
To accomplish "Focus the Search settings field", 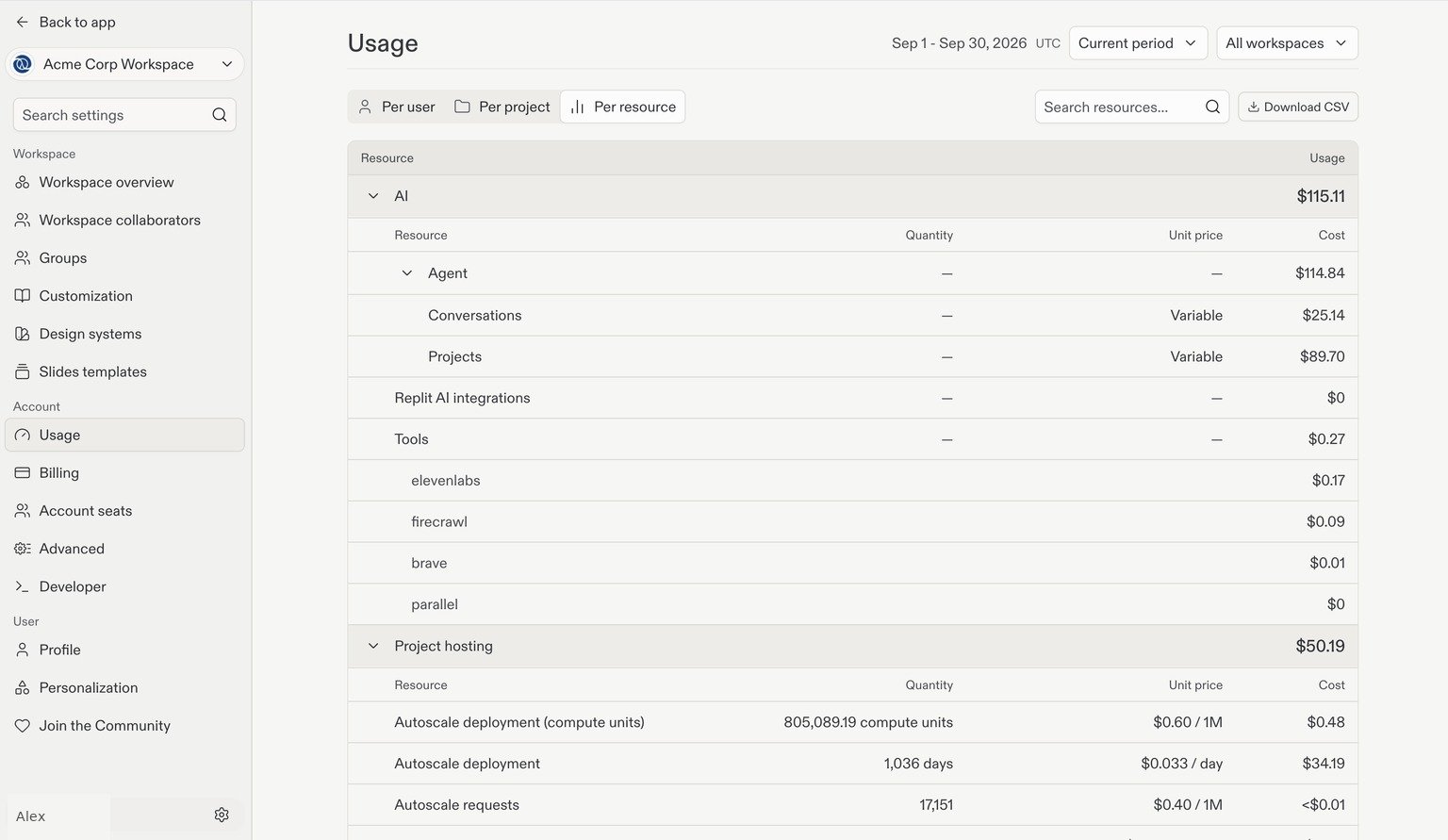I will (124, 115).
